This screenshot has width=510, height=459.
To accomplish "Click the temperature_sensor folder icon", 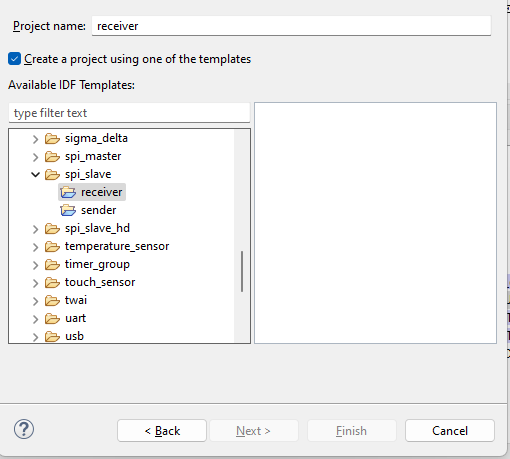I will click(52, 246).
